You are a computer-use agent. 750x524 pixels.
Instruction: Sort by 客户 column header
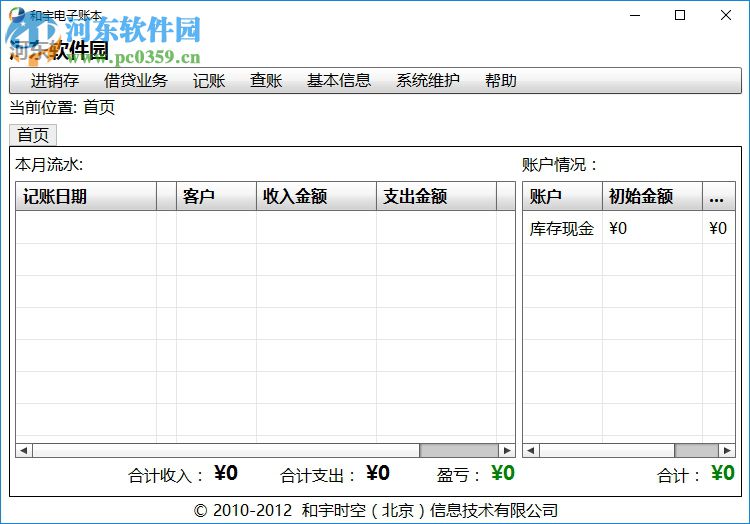point(216,196)
